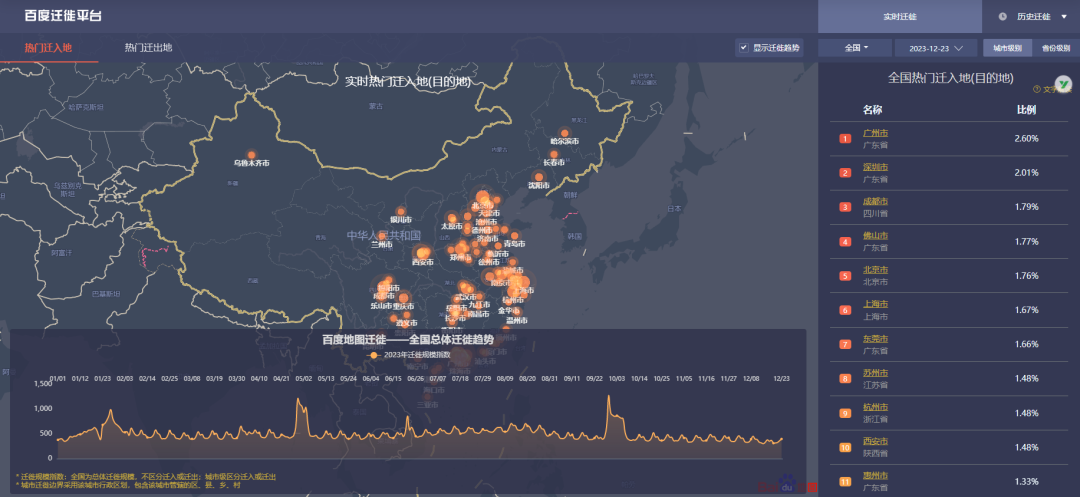Viewport: 1080px width, 497px height.
Task: Click the 01/23 date label on the chart
Action: point(102,378)
